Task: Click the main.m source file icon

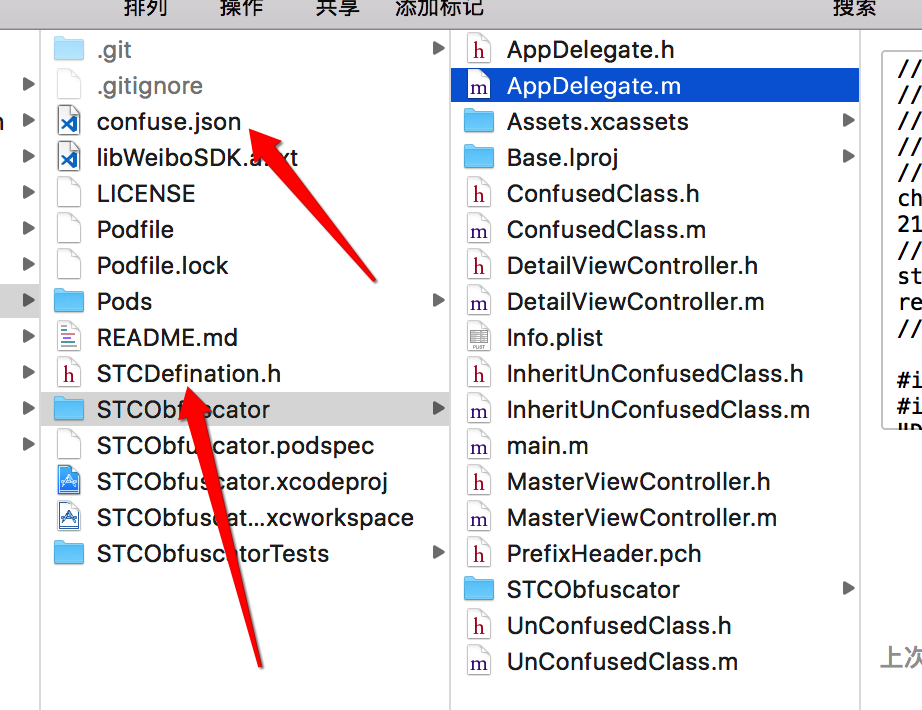Action: (479, 446)
